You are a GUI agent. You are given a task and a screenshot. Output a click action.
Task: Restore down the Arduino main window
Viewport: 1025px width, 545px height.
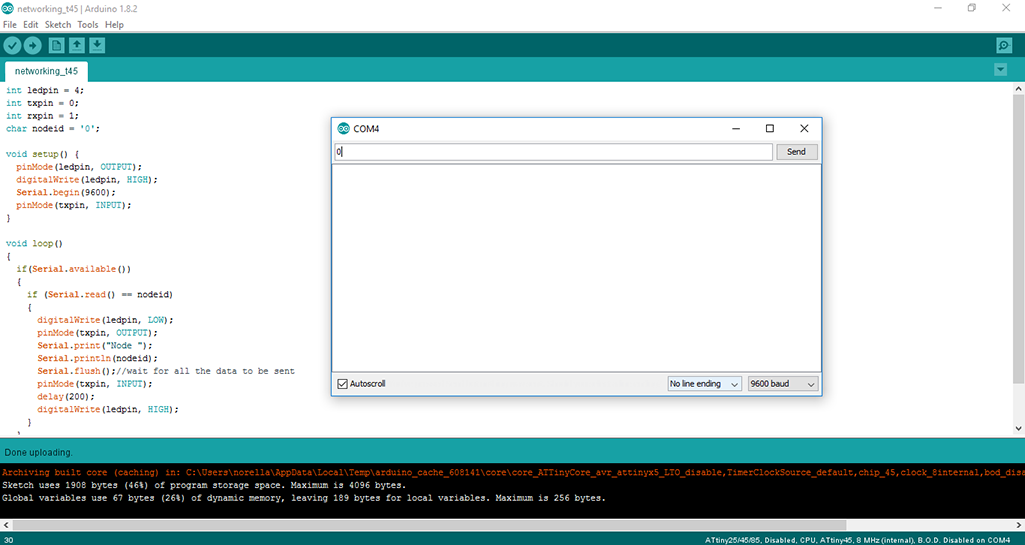[x=972, y=8]
